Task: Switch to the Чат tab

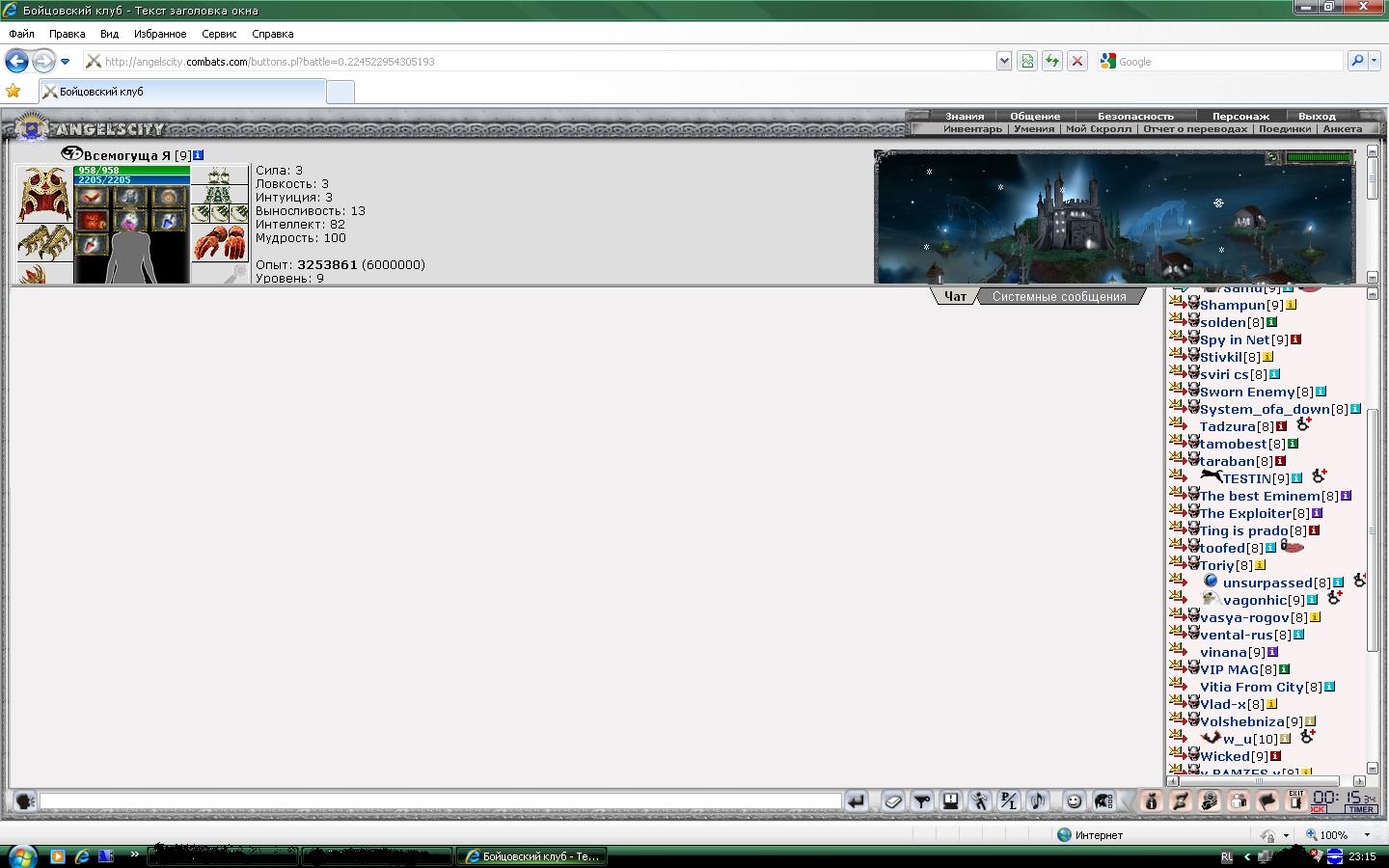Action: (x=955, y=296)
